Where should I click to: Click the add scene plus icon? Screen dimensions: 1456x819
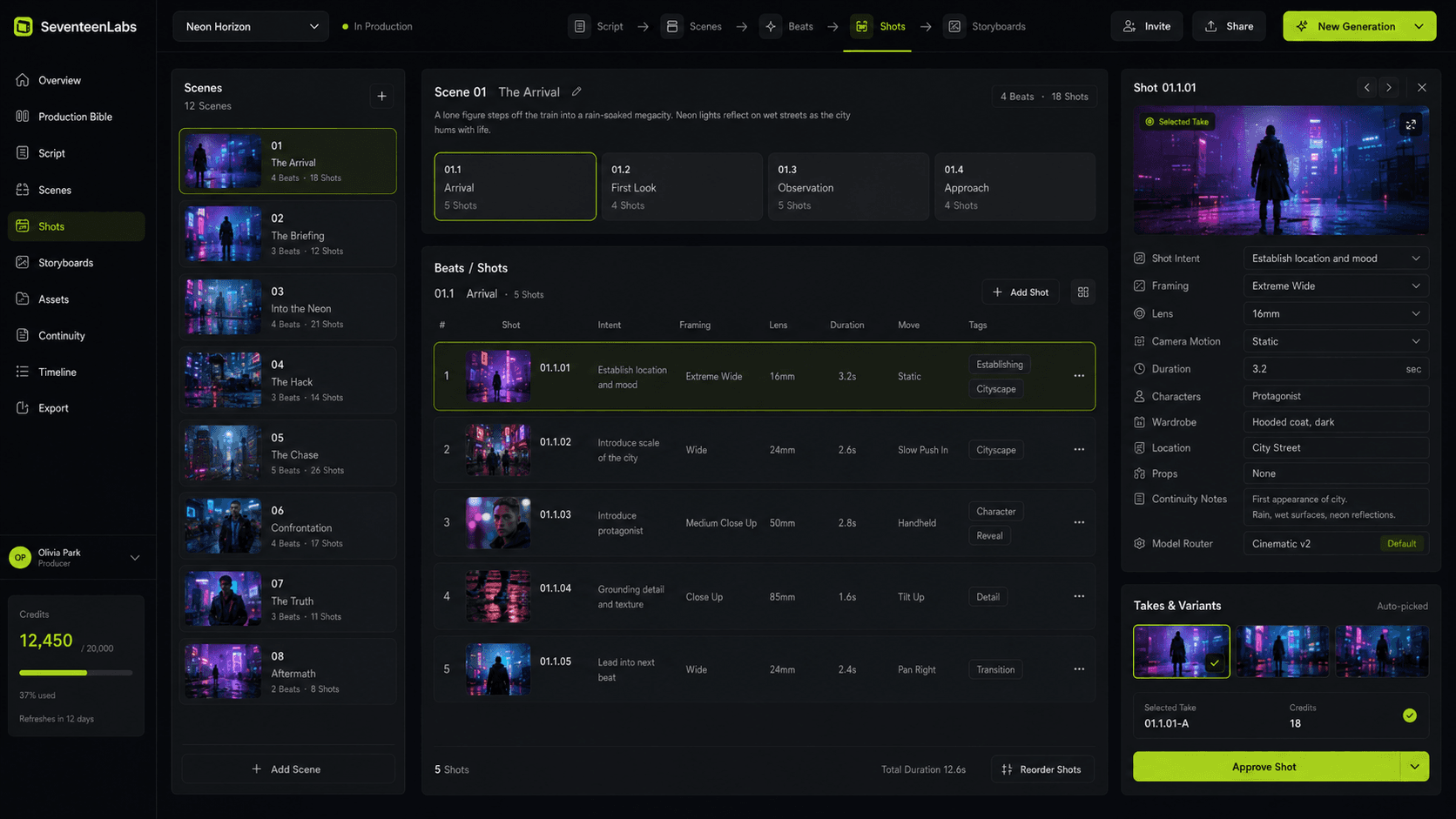[381, 96]
